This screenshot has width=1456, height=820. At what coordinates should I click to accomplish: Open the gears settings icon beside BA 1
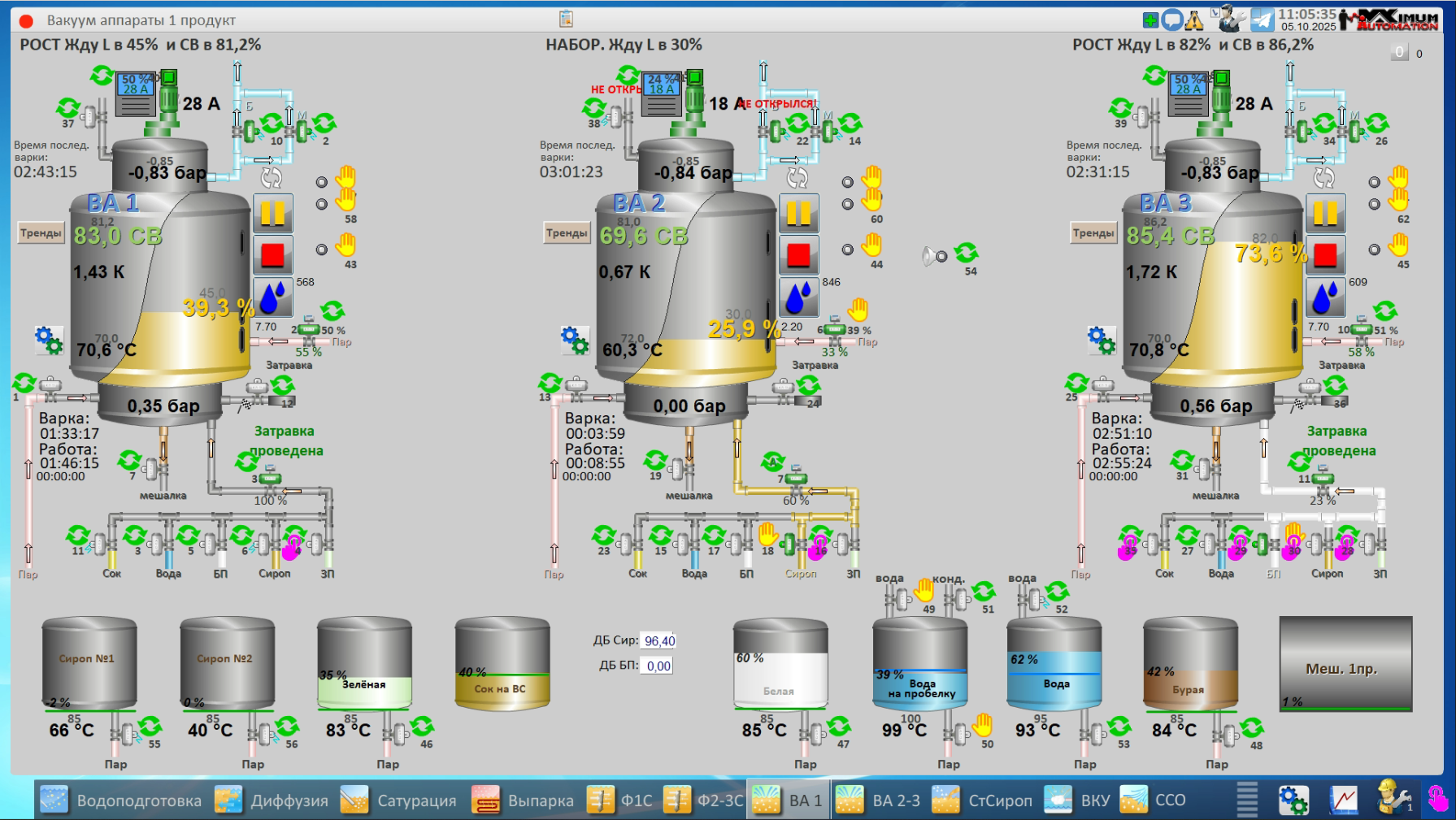[49, 340]
